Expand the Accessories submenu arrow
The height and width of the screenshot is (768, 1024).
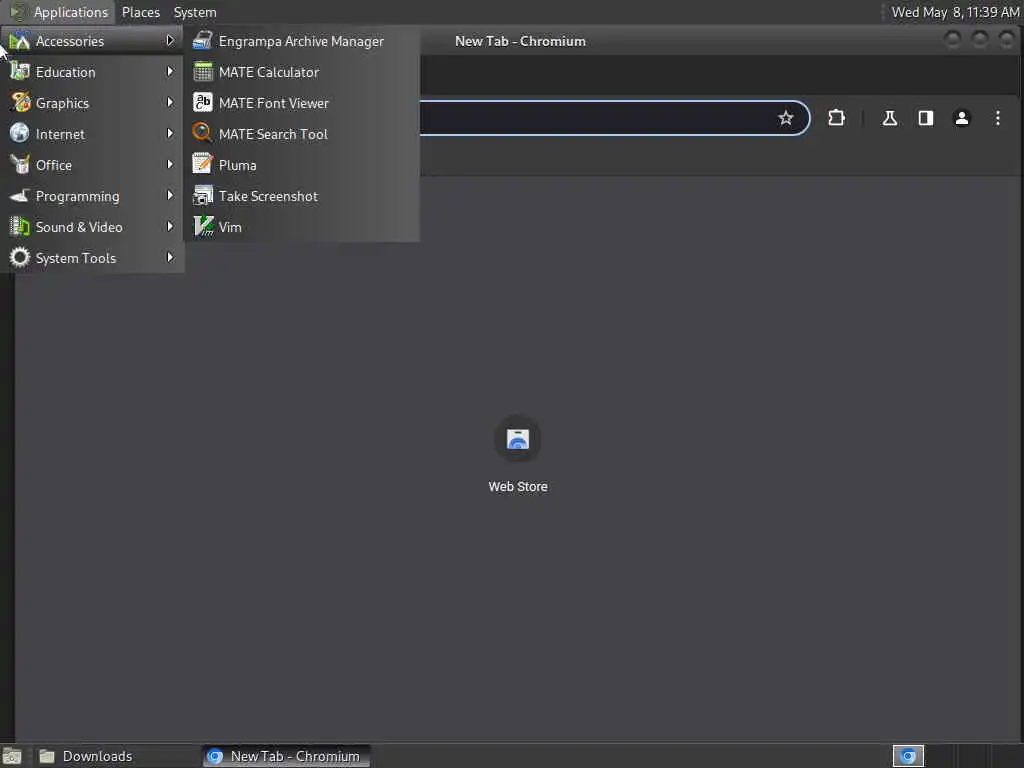[170, 40]
